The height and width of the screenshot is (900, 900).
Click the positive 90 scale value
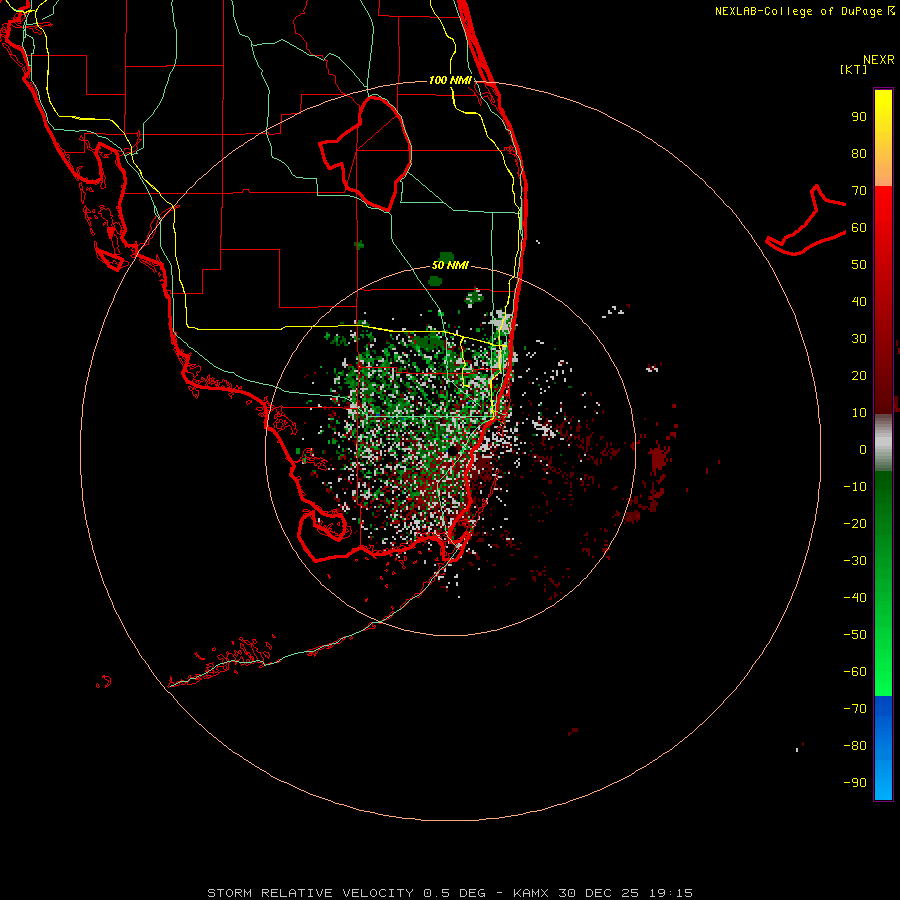pyautogui.click(x=859, y=117)
